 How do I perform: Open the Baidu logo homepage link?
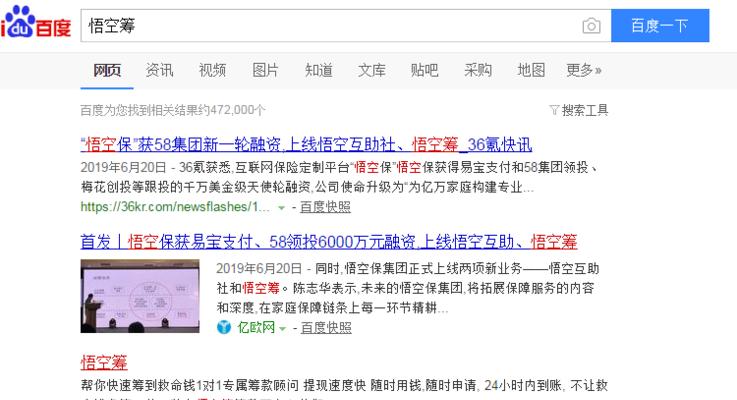(x=35, y=22)
